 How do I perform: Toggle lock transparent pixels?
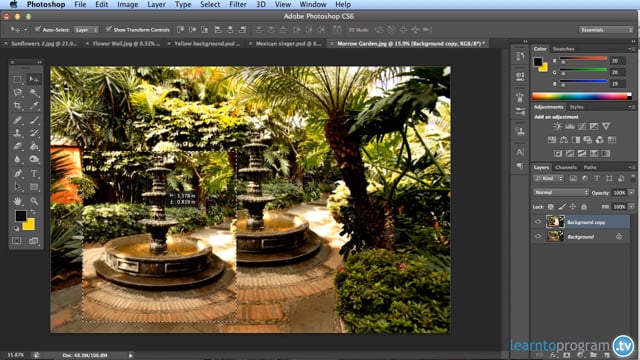coord(551,207)
